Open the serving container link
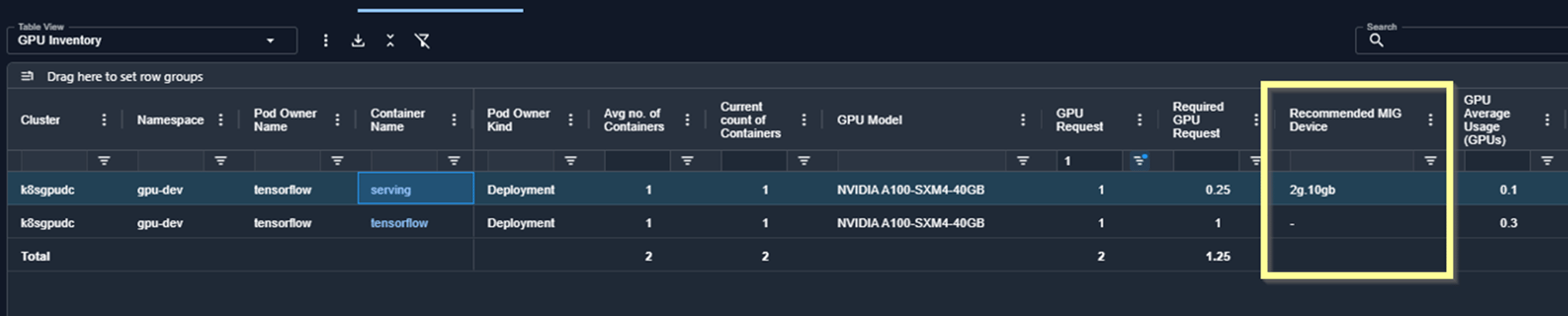The width and height of the screenshot is (1568, 316). click(x=390, y=189)
